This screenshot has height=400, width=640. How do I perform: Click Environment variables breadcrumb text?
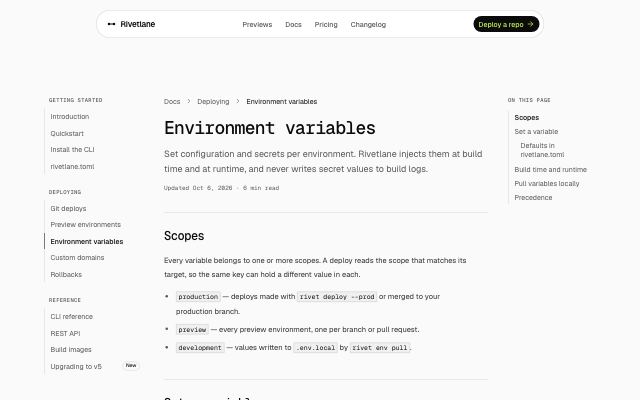point(282,102)
